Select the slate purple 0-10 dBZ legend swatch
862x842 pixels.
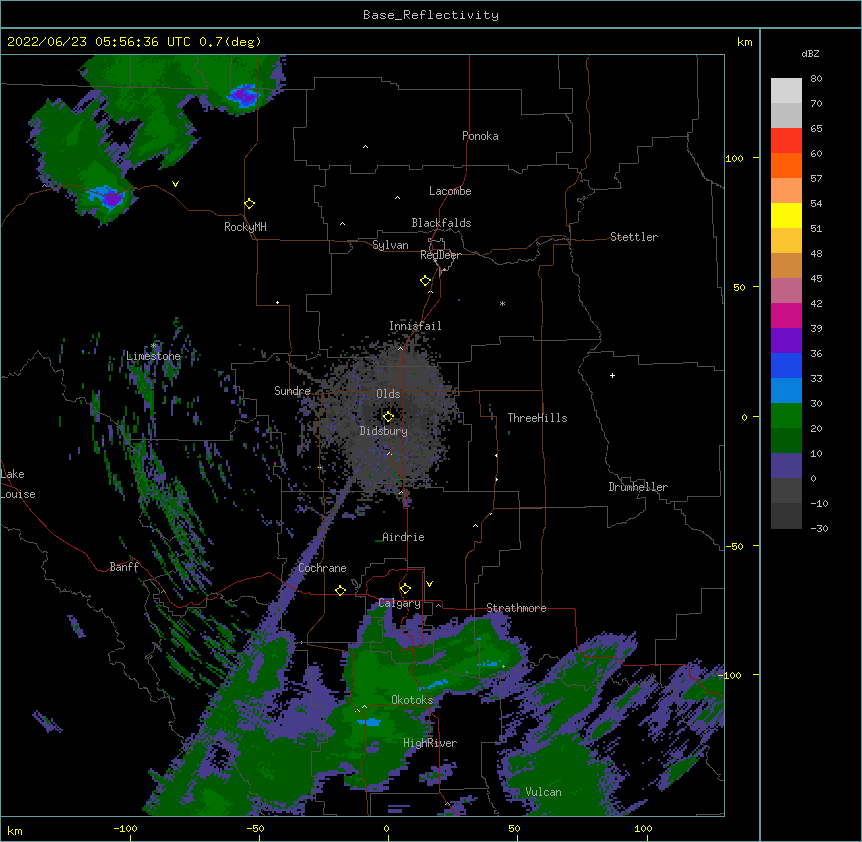(x=786, y=466)
